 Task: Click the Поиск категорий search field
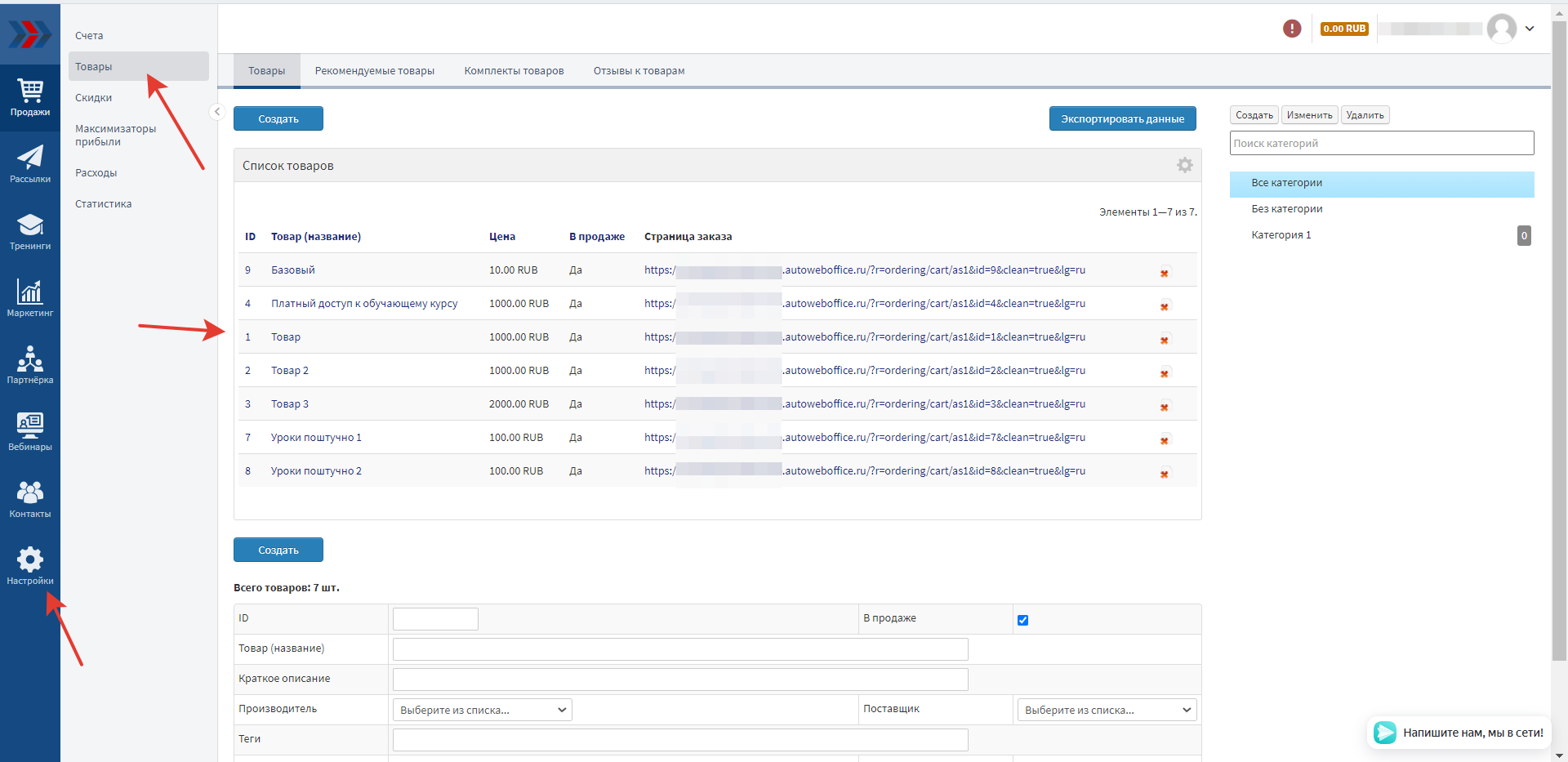point(1381,143)
